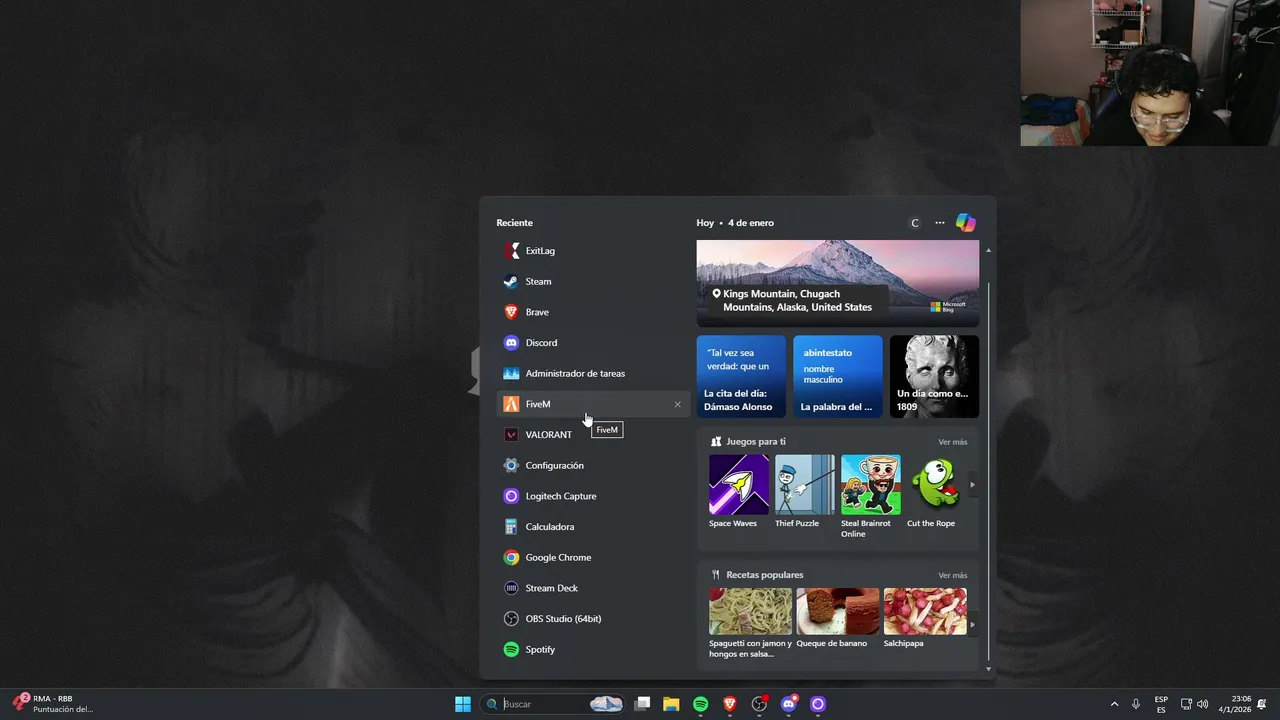Click the scrollbar down arrow in search panel
Viewport: 1280px width, 720px height.
coord(988,669)
